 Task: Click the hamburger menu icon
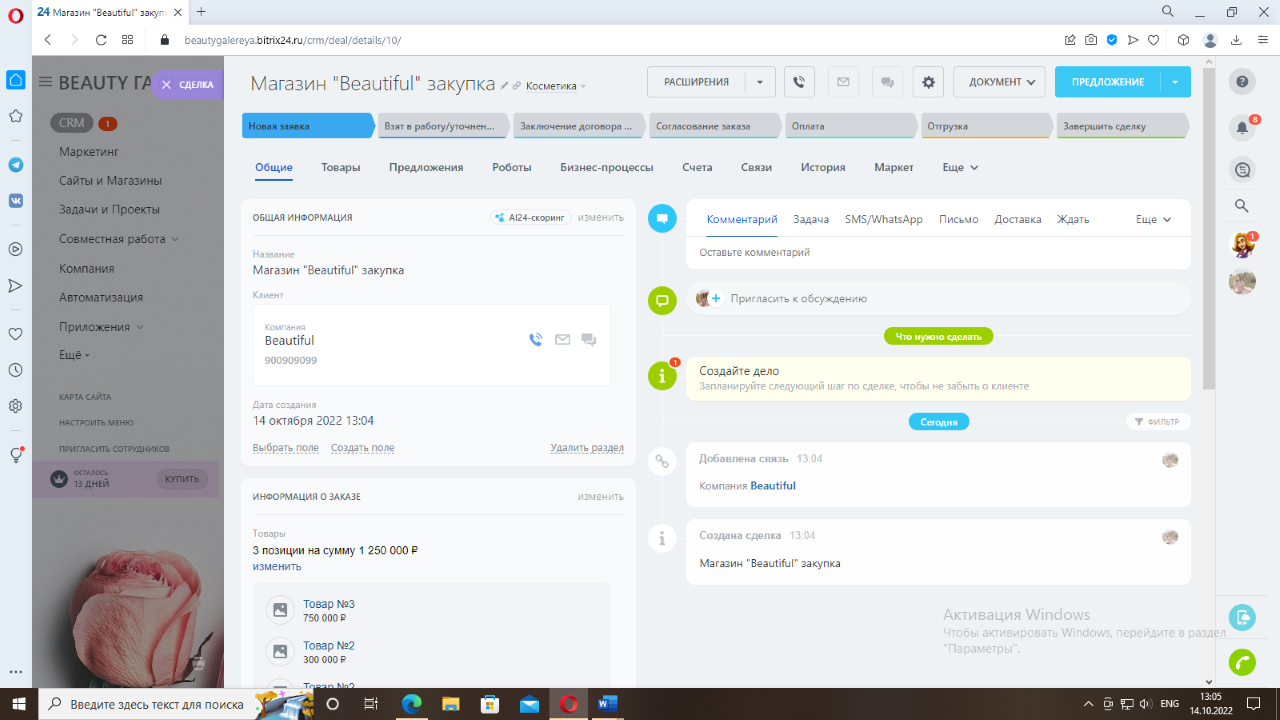click(45, 82)
